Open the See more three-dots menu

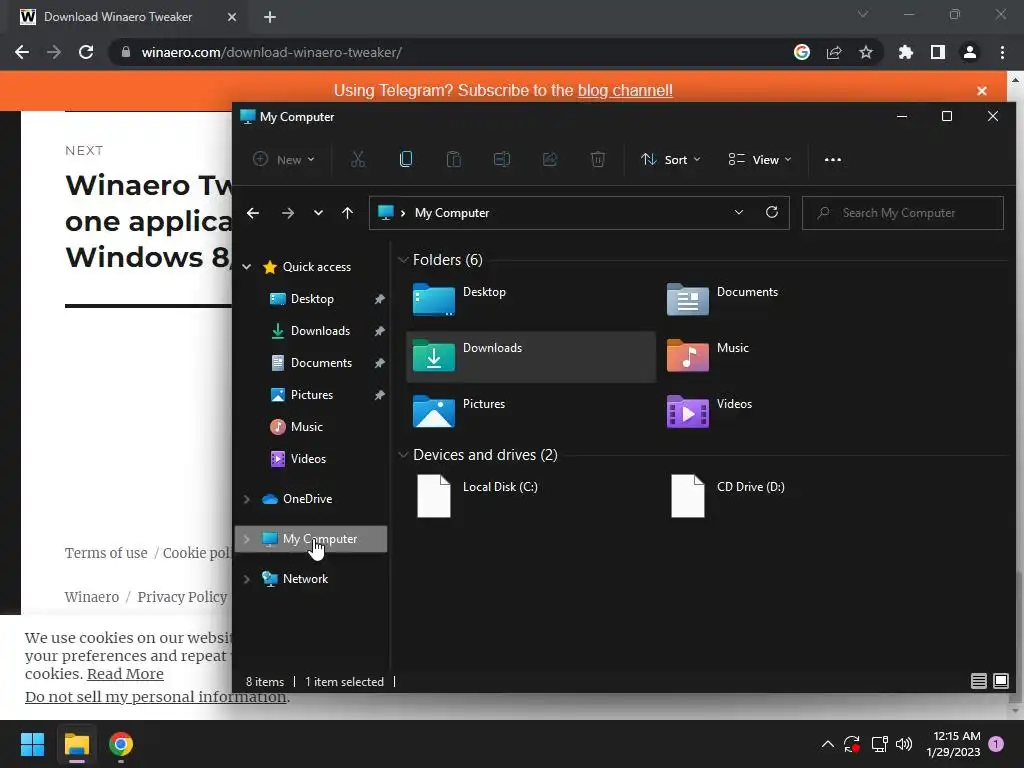point(833,159)
